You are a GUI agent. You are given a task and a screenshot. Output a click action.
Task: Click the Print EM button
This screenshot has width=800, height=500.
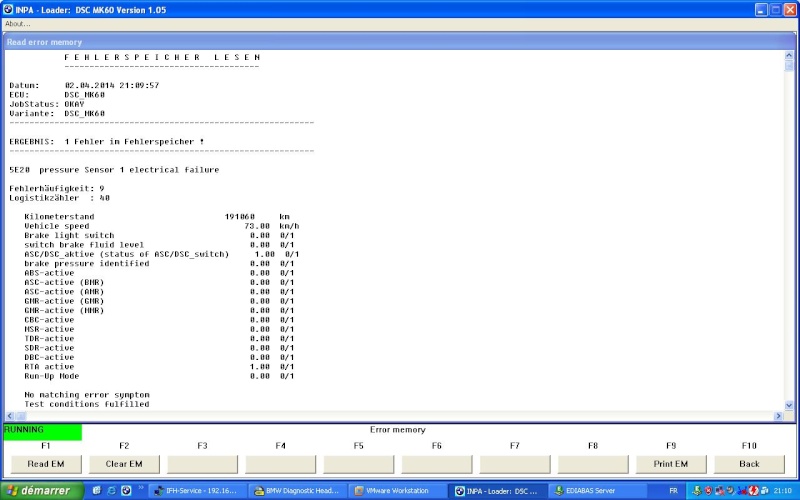671,464
